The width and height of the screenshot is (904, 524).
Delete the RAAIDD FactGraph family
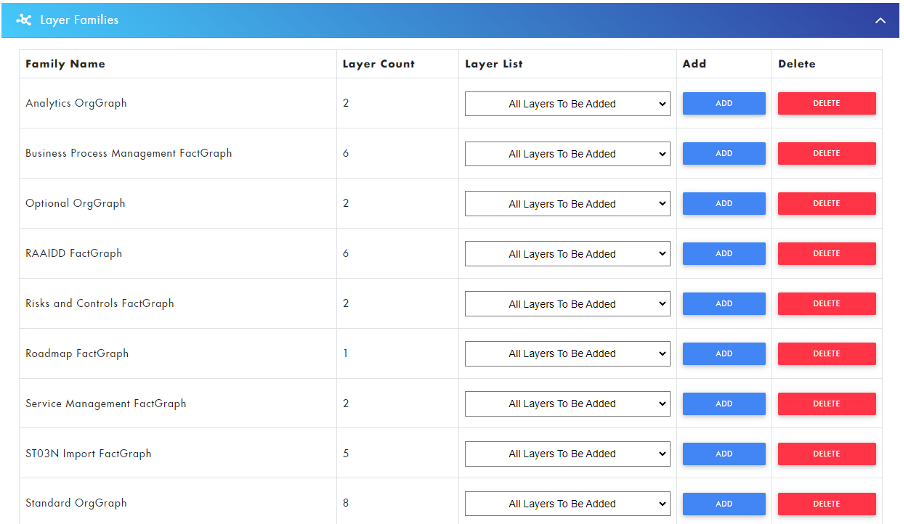[x=826, y=254]
